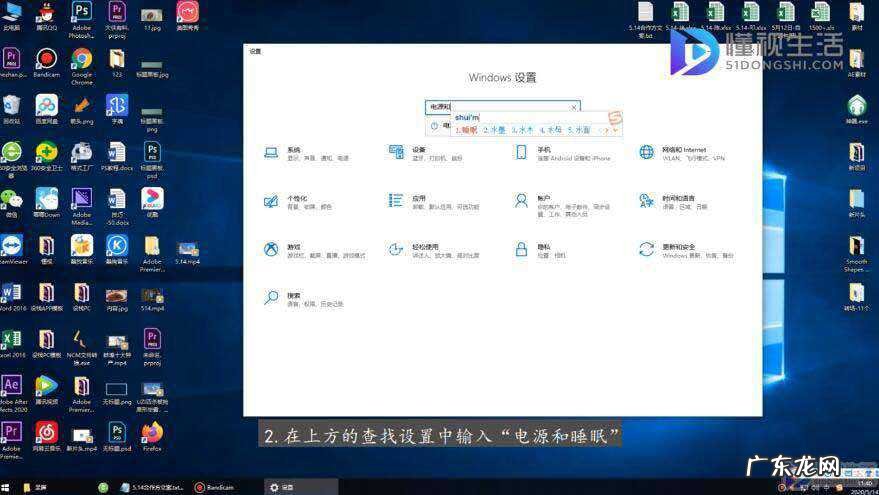Open Excel 2016 desktop shortcut
879x495 pixels.
click(x=12, y=344)
